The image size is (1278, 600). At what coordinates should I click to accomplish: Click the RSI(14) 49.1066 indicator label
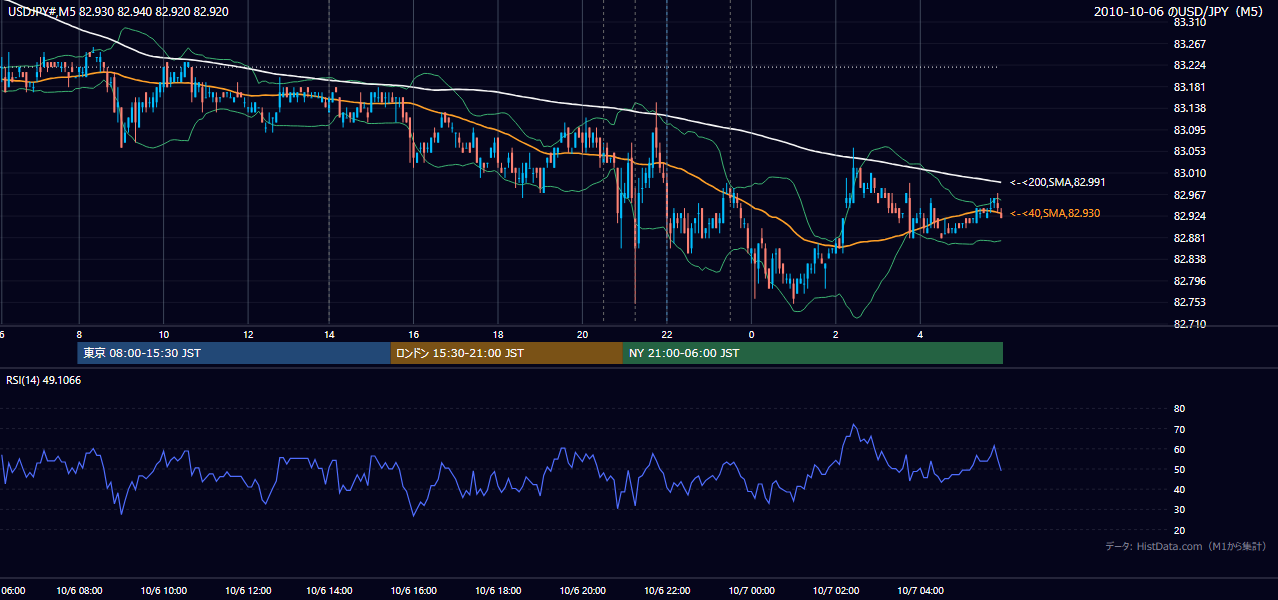(44, 380)
